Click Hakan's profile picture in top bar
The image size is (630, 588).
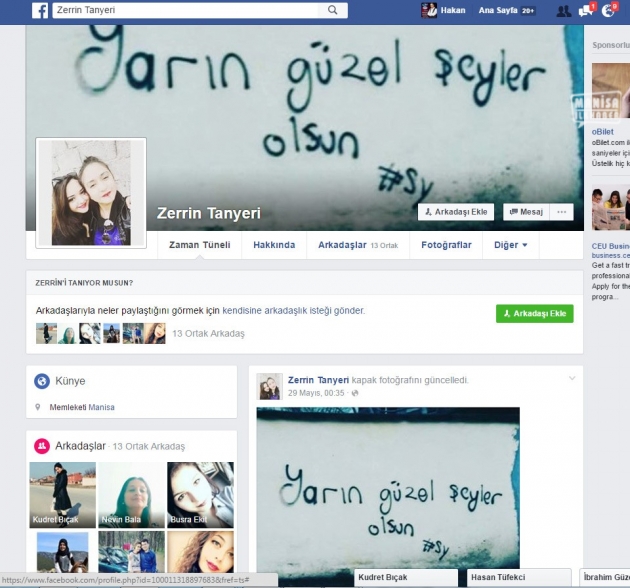(429, 10)
